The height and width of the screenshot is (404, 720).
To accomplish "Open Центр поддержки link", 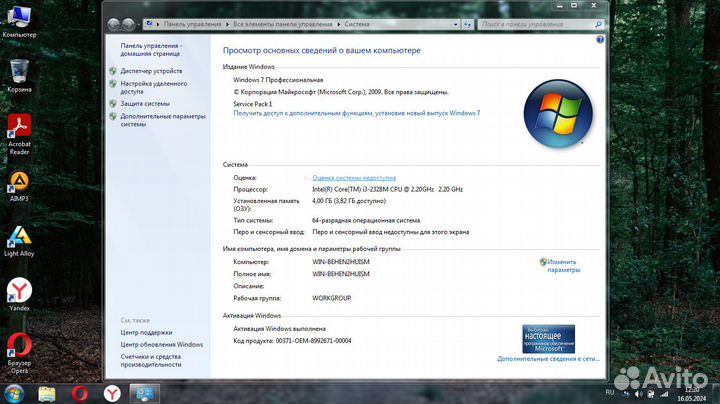I will pos(146,332).
